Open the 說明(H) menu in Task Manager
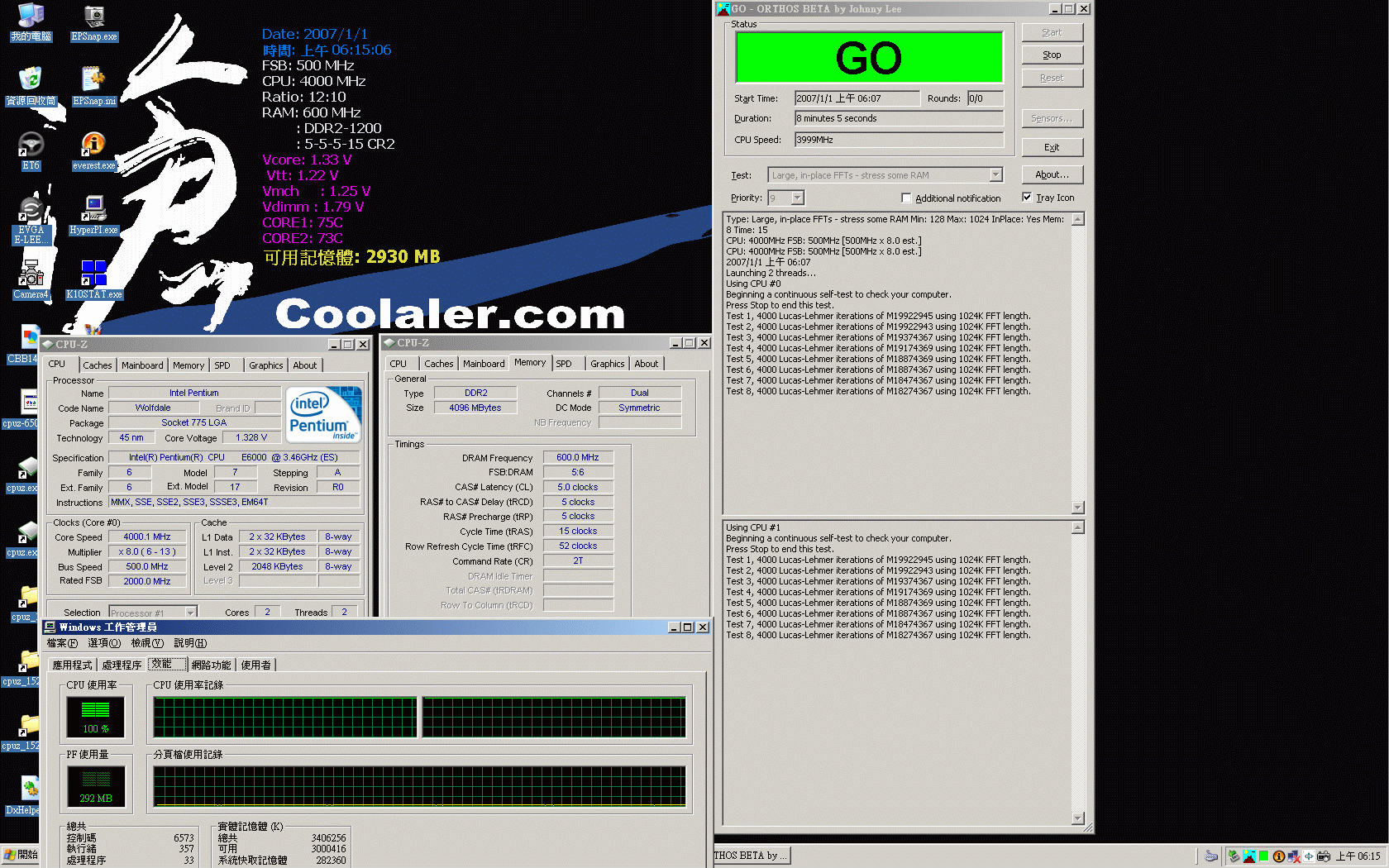This screenshot has width=1389, height=868. (190, 643)
